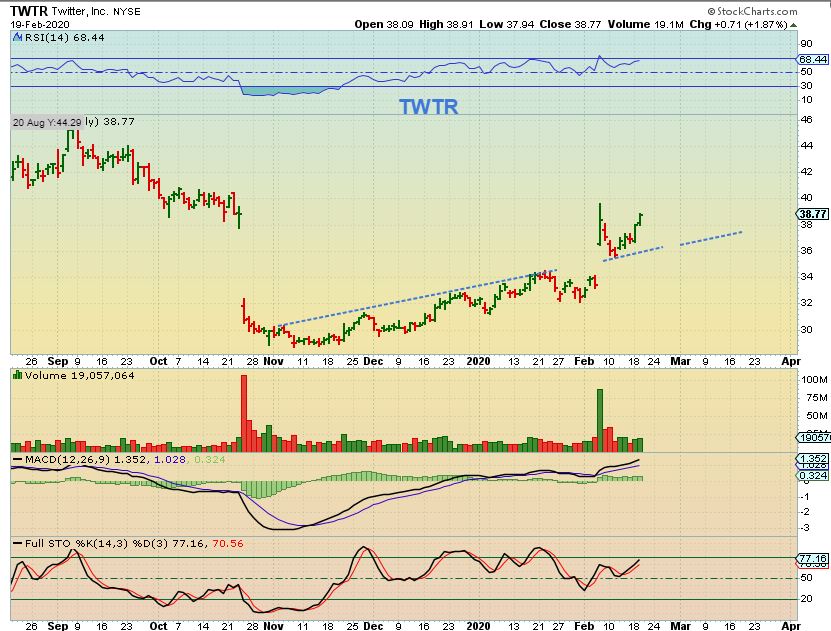This screenshot has width=831, height=631.
Task: Click the black line marker before Full STO
Action: click(x=17, y=544)
